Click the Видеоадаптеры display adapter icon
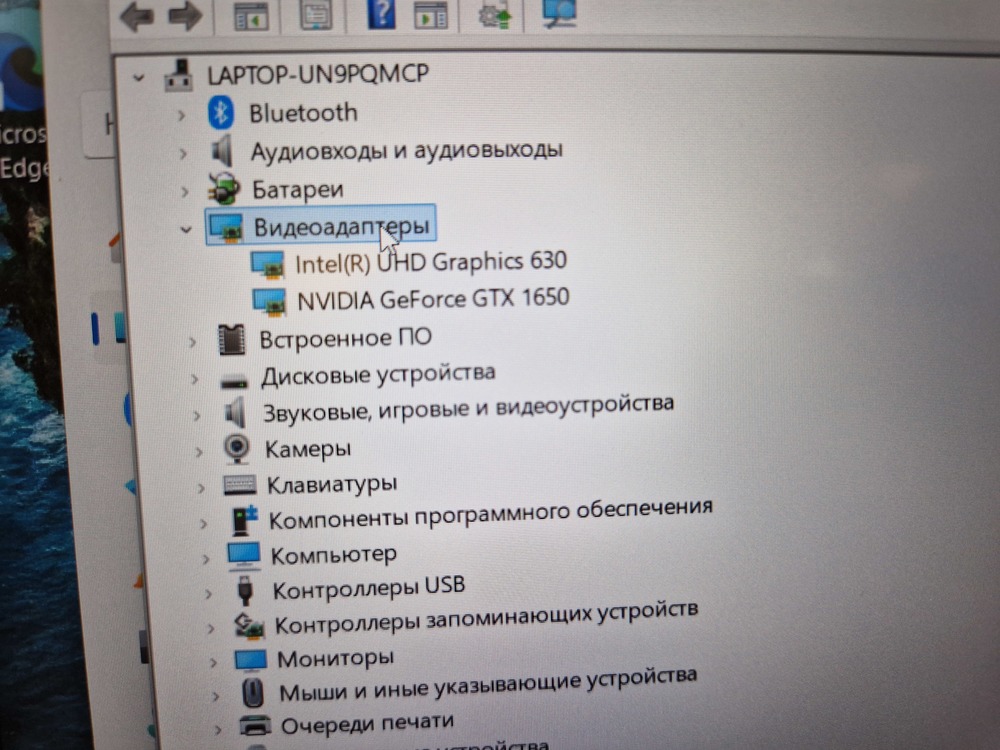This screenshot has height=750, width=1000. 226,227
